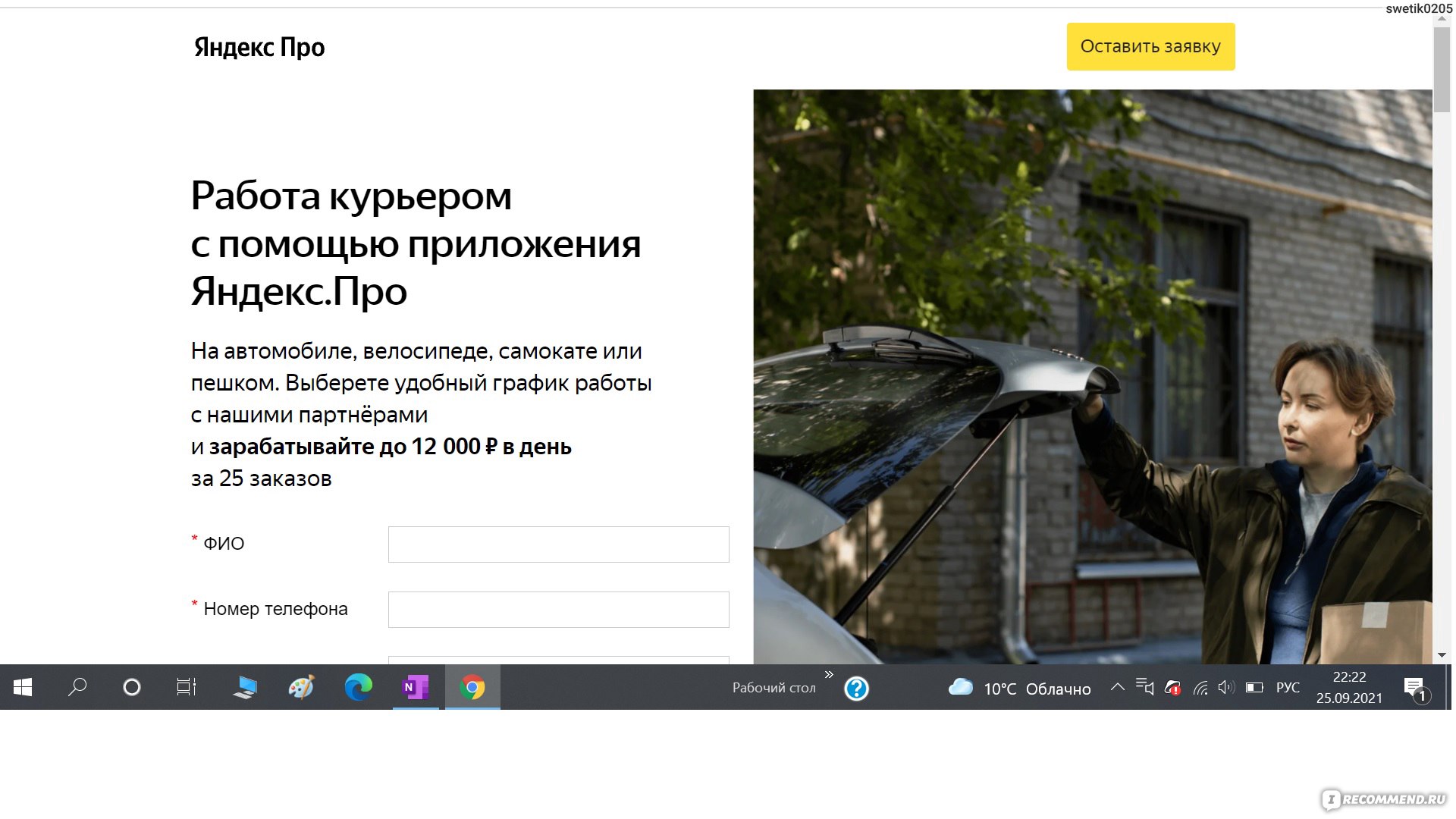The width and height of the screenshot is (1456, 819).
Task: Open the volume speaker icon
Action: [1226, 688]
